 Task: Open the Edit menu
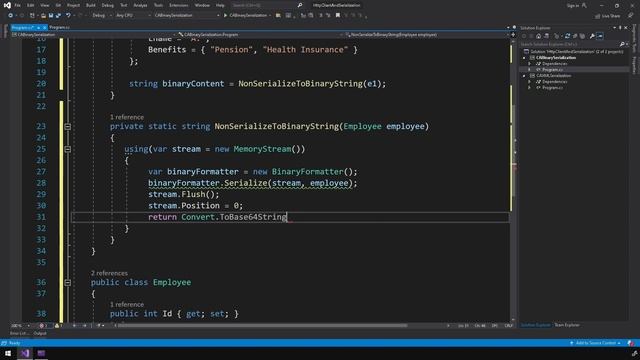[x=31, y=5]
